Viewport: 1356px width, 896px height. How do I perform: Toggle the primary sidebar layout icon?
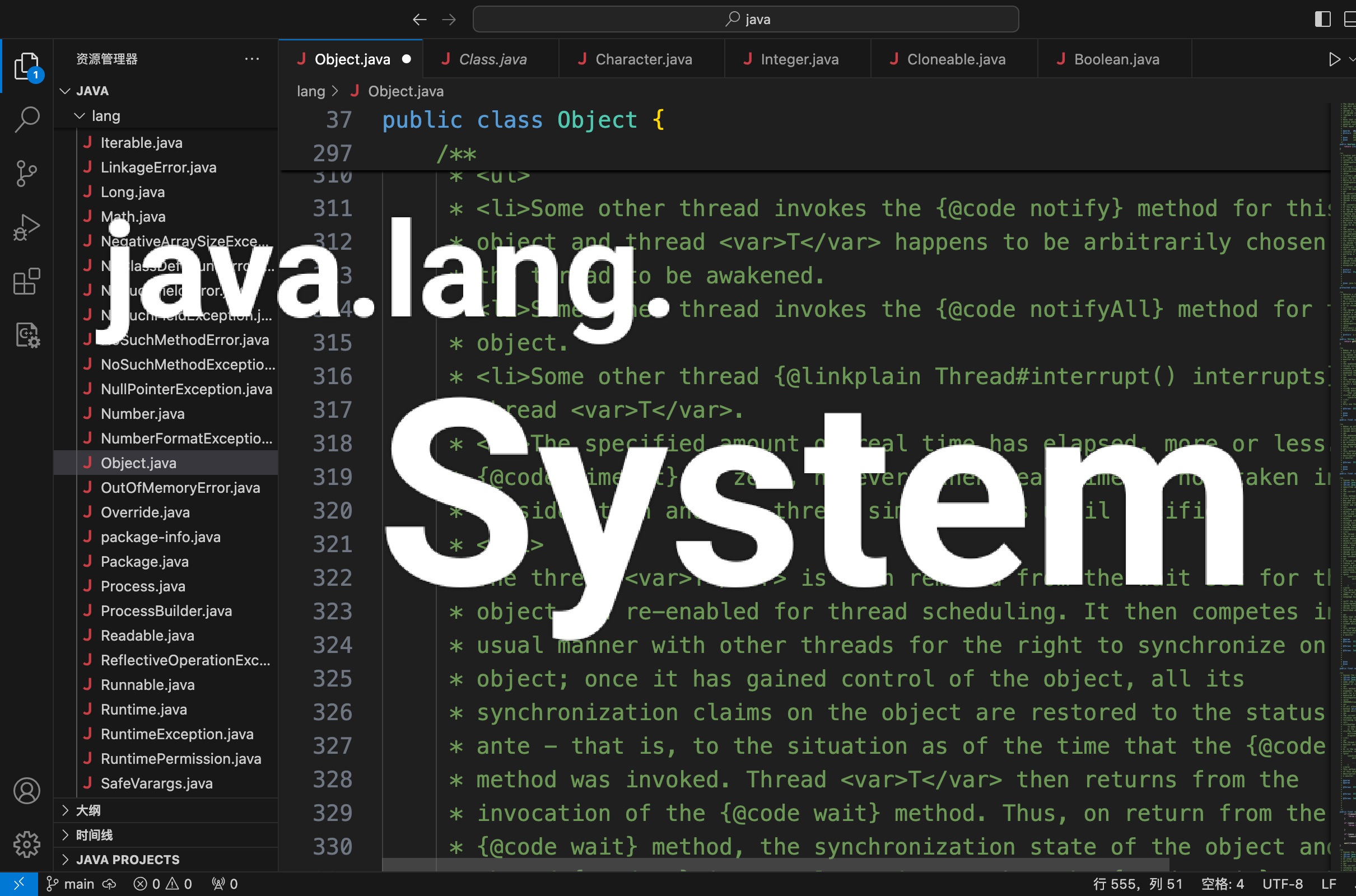pyautogui.click(x=1322, y=20)
